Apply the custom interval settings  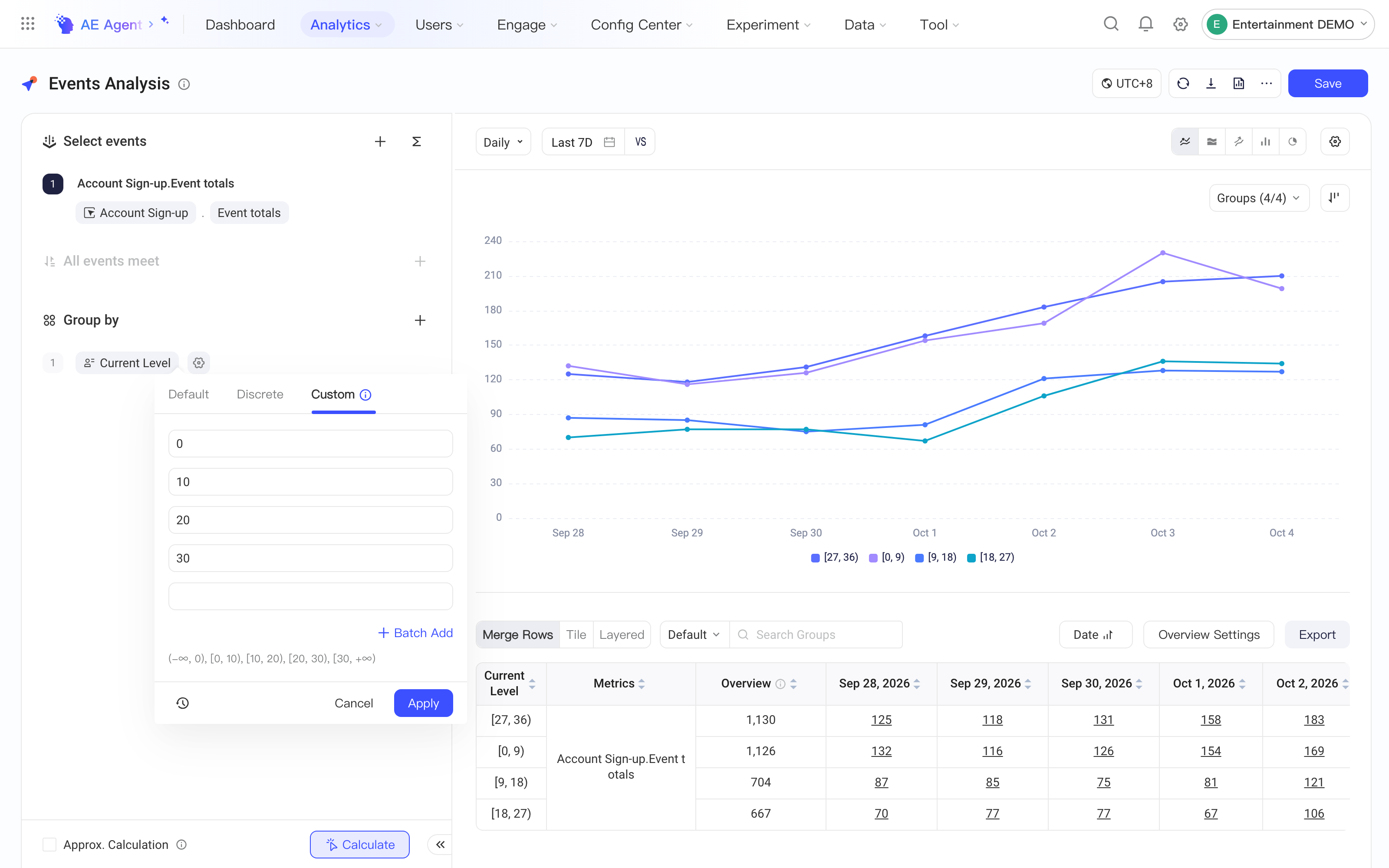424,703
